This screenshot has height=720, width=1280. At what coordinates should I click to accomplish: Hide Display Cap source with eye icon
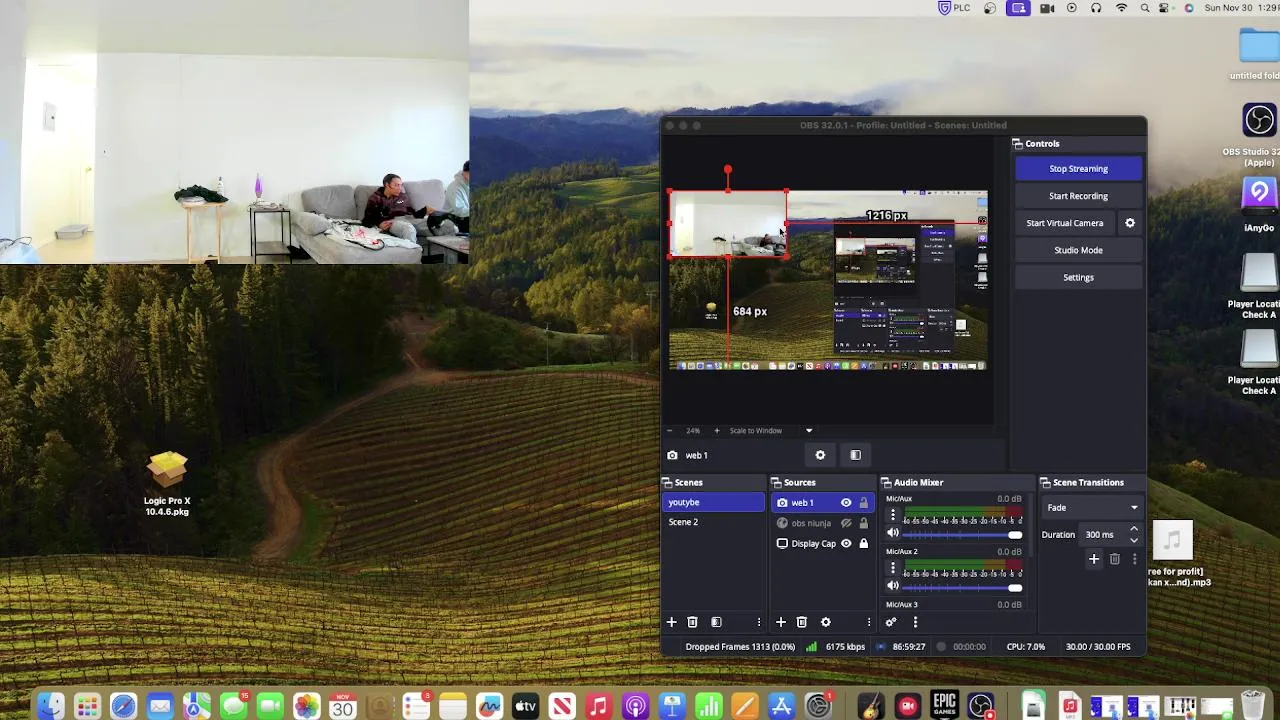click(846, 544)
